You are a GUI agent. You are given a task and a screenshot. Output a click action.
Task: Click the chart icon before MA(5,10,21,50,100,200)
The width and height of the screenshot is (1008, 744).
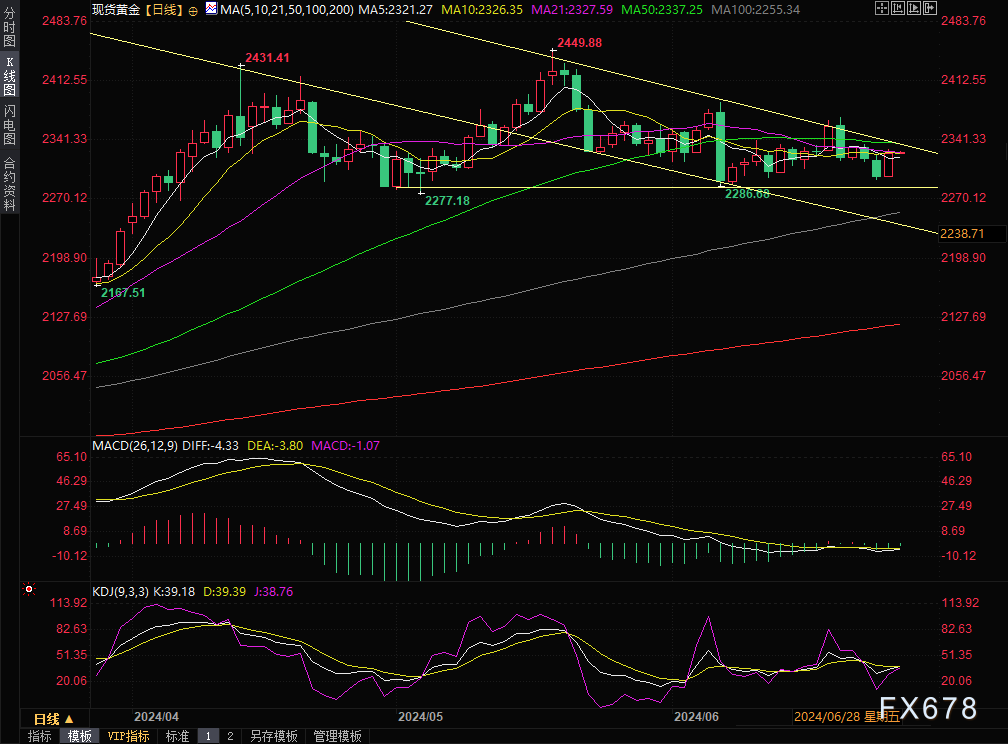point(210,8)
